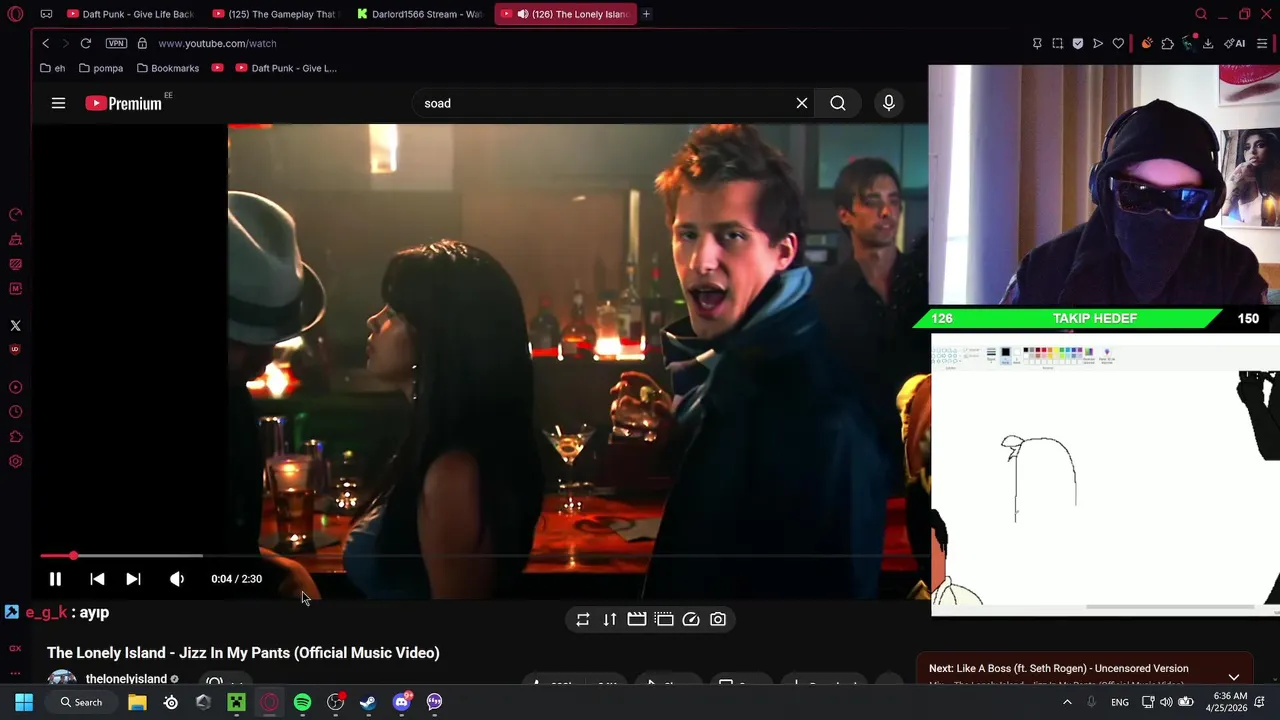Switch to the Darlord1566 Stream tab
The width and height of the screenshot is (1280, 720).
tap(419, 14)
